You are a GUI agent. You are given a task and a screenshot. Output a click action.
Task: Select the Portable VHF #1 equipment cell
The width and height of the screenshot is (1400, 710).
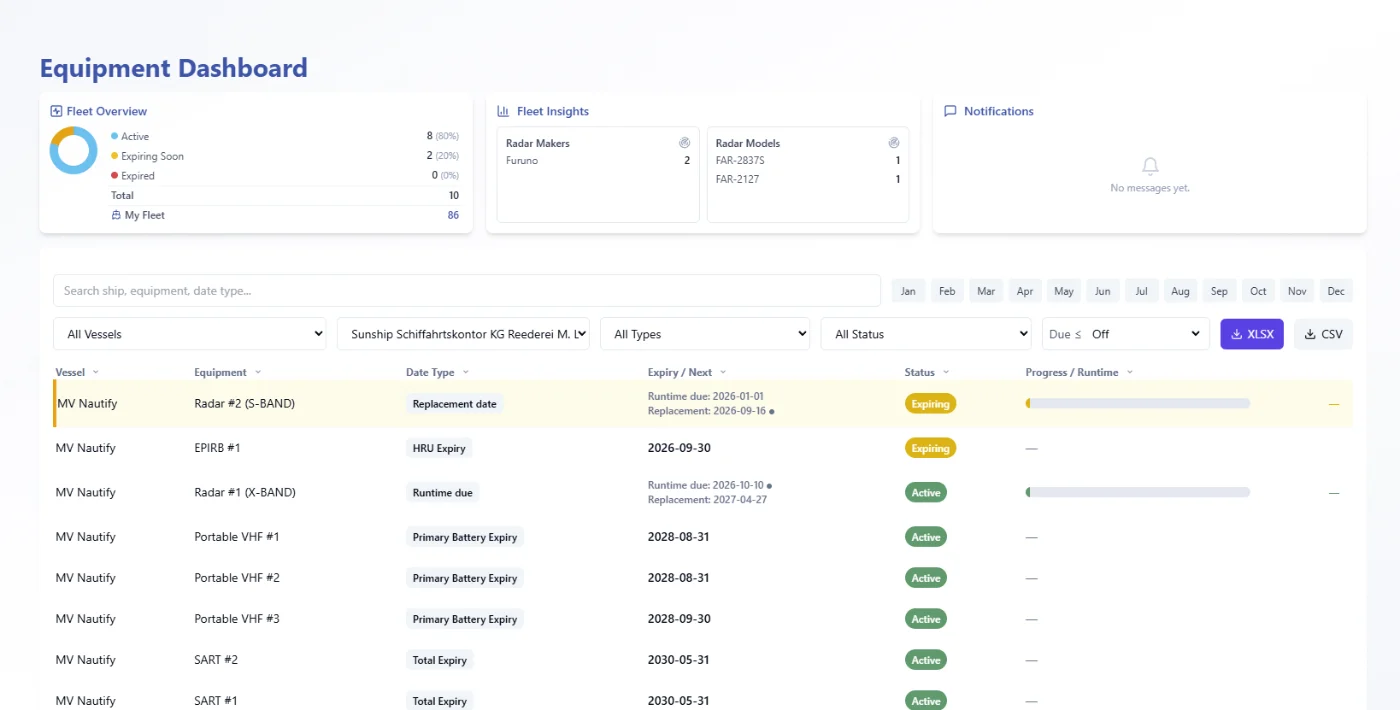click(236, 537)
